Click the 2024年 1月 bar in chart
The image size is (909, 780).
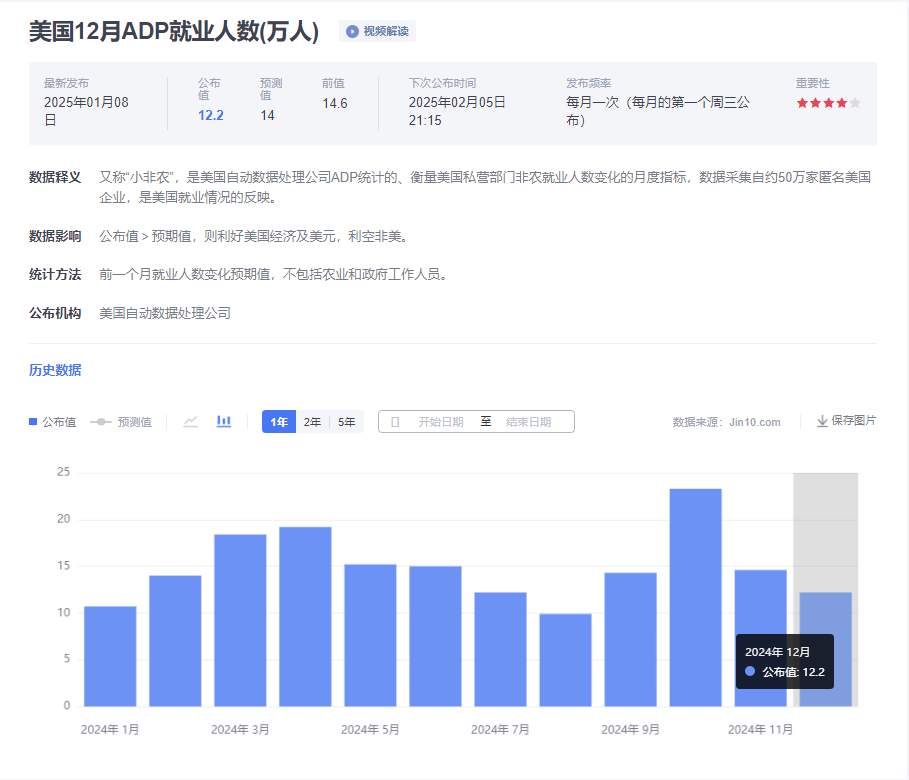tap(110, 656)
